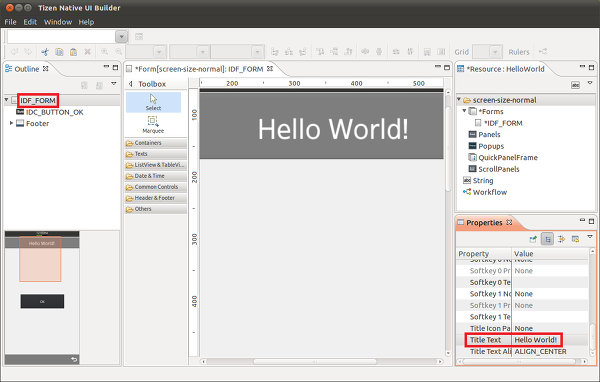Click the Undo arrow icon in toolbar

pos(15,52)
